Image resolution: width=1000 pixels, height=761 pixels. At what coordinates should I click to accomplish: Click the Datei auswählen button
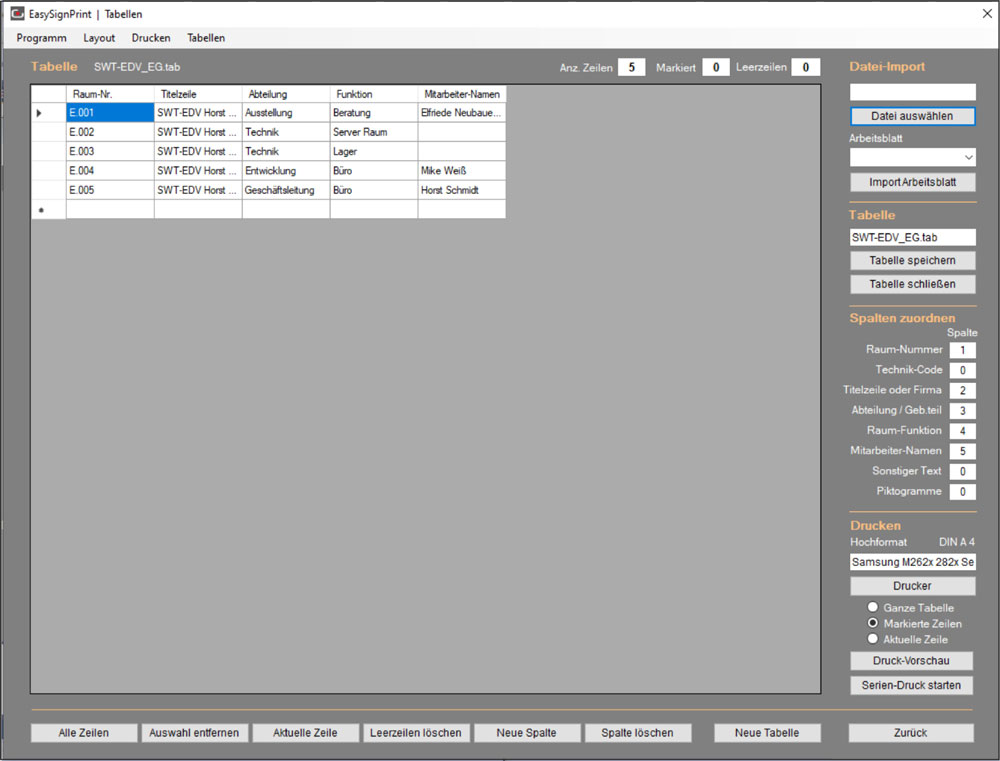click(912, 116)
